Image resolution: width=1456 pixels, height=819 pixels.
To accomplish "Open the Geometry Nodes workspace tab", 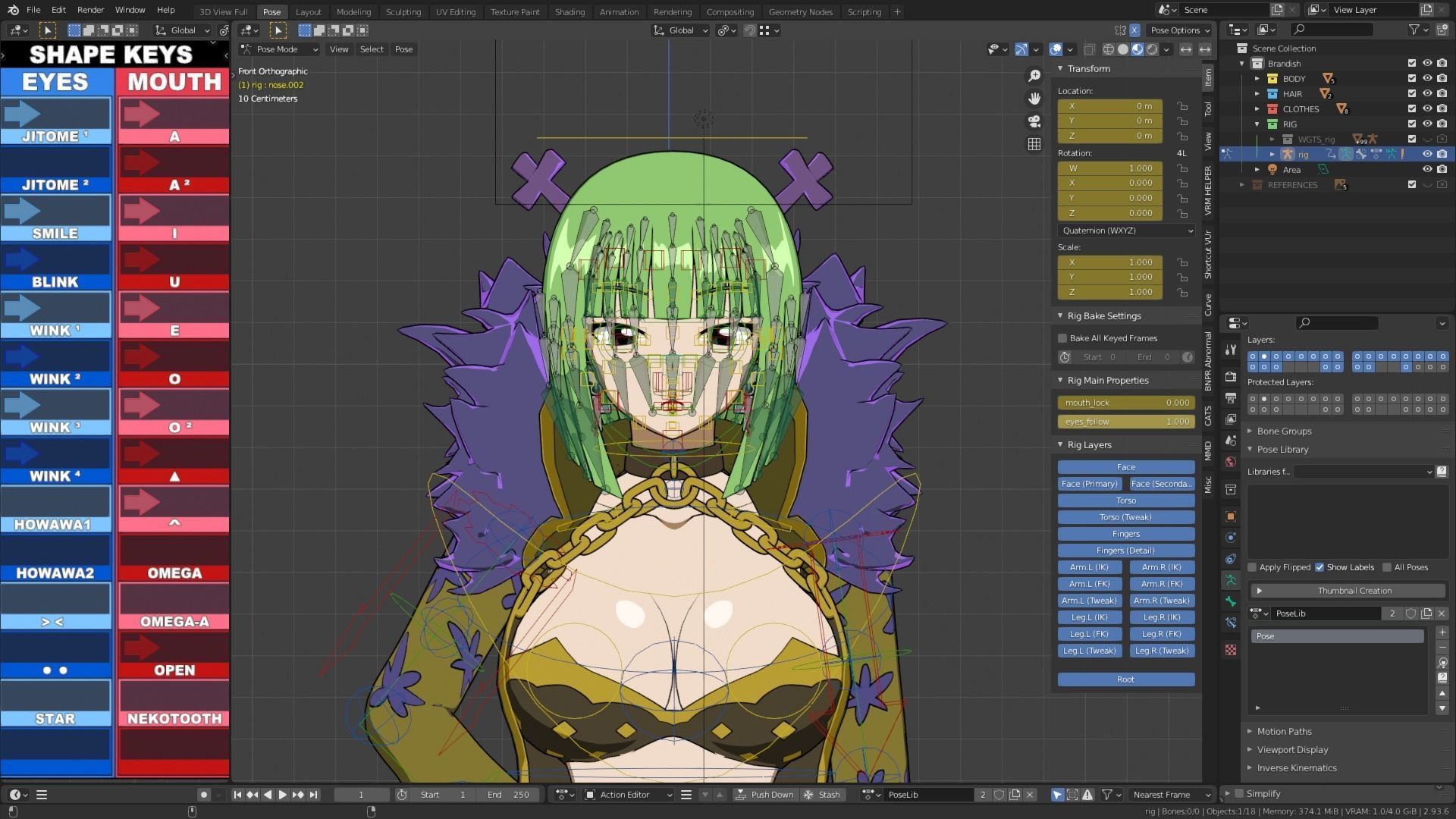I will point(800,11).
